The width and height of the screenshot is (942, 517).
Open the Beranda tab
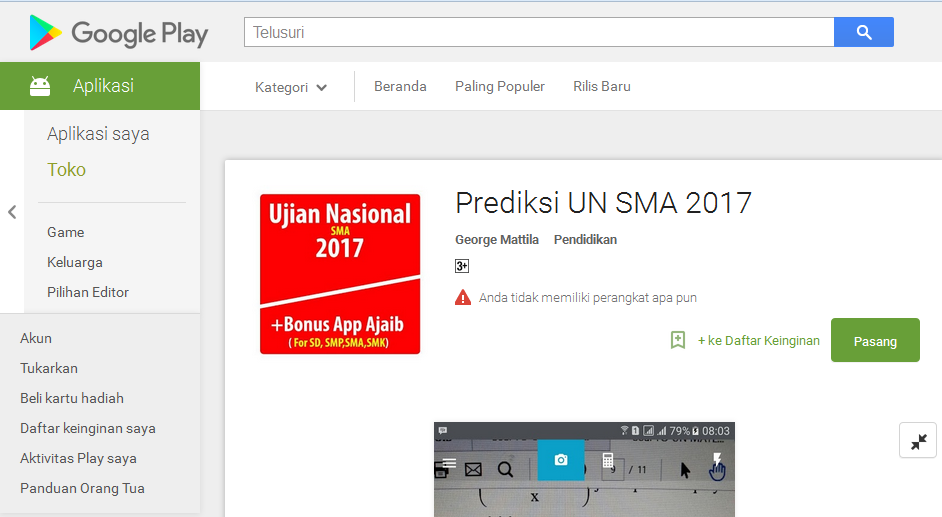(x=400, y=86)
